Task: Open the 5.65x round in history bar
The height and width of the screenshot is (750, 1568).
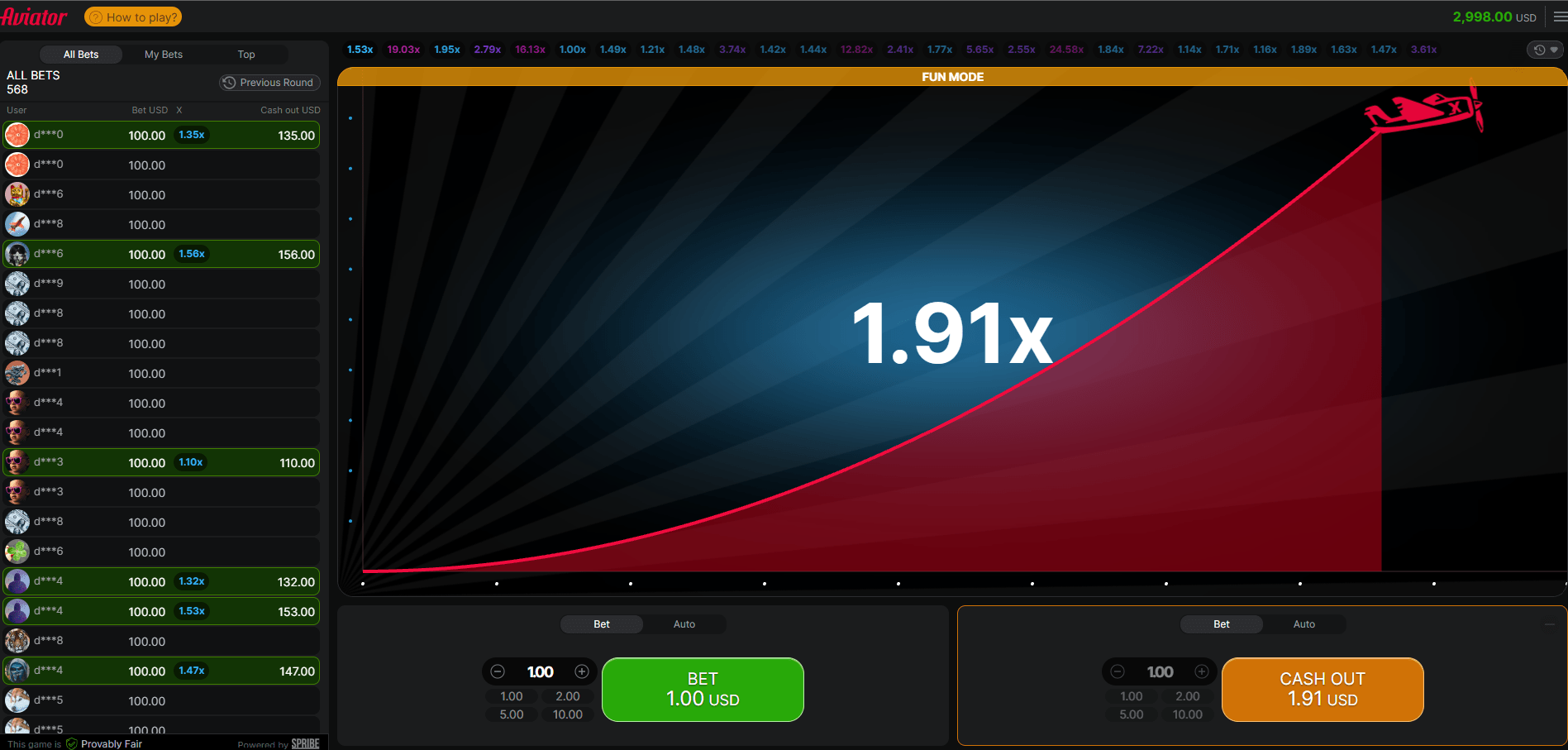Action: (x=980, y=50)
